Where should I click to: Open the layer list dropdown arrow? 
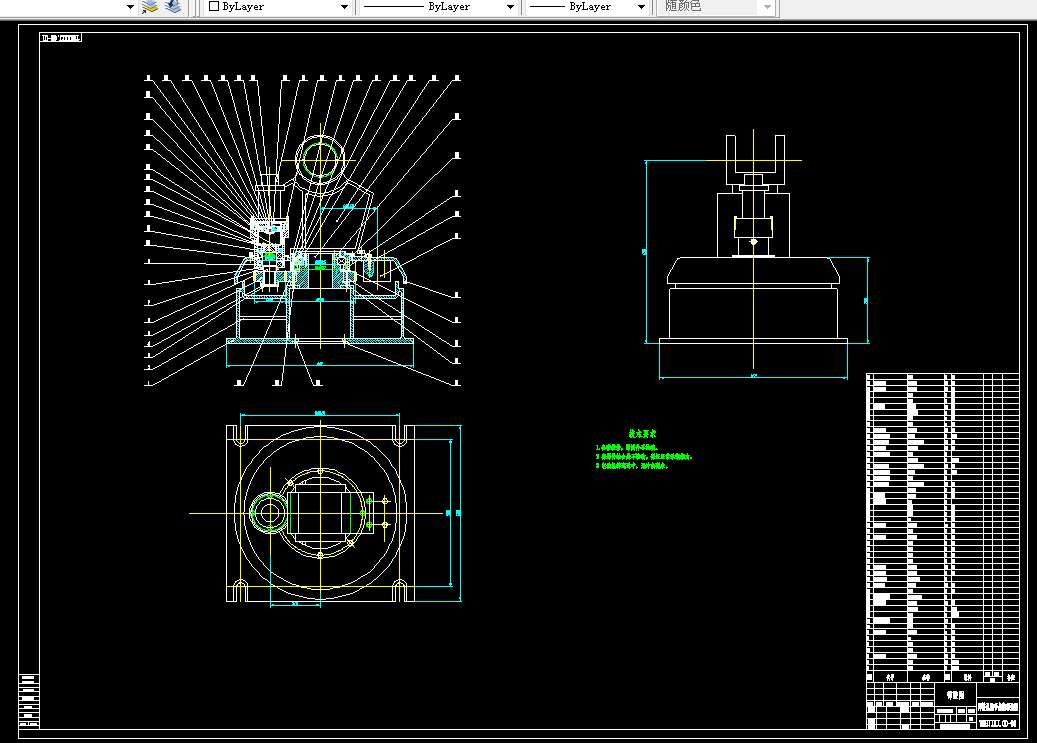(130, 7)
